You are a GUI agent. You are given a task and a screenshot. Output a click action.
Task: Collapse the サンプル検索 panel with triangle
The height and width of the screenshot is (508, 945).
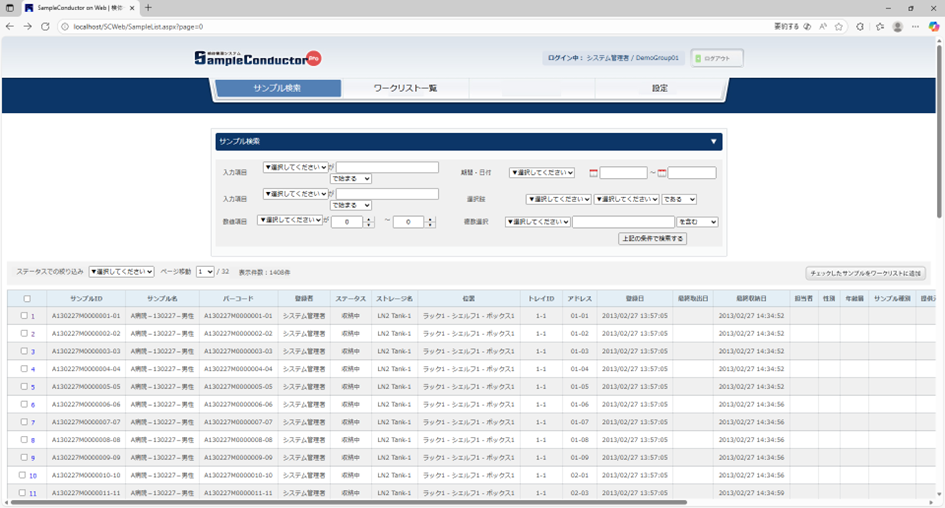pyautogui.click(x=713, y=142)
